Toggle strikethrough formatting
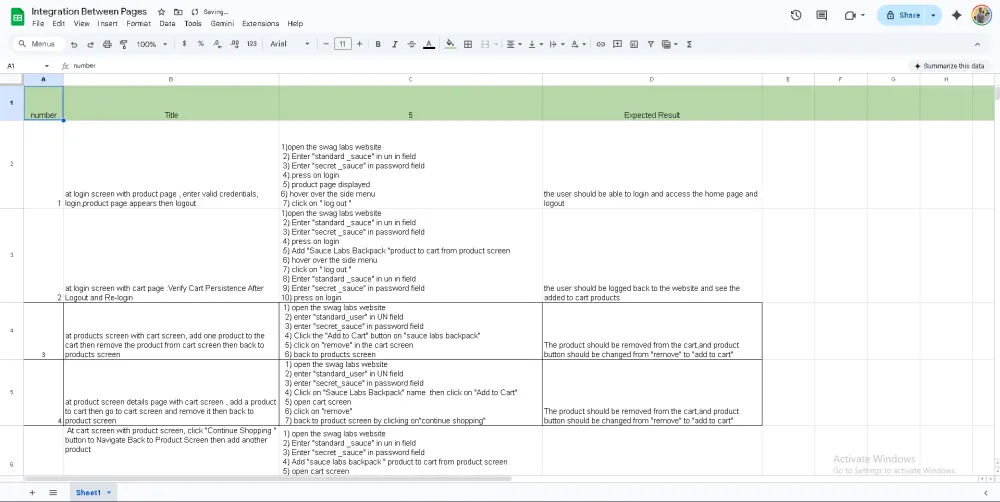 pyautogui.click(x=411, y=44)
